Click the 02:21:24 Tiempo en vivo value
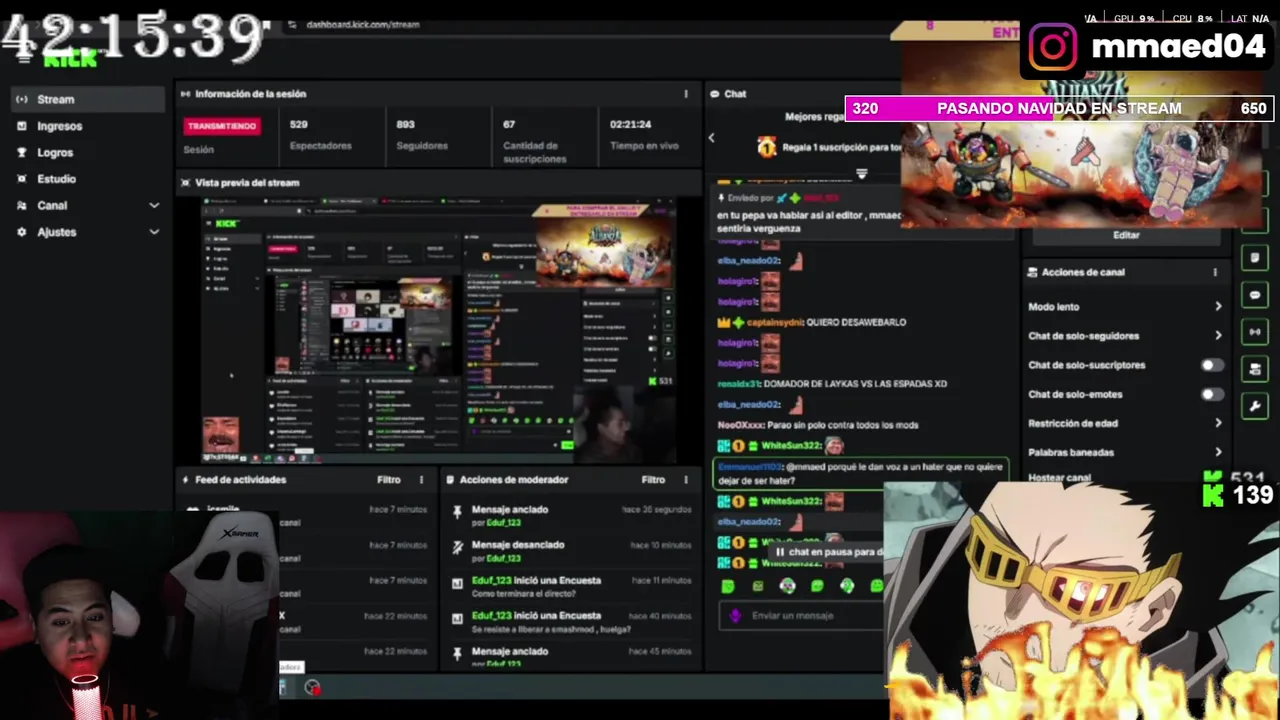The height and width of the screenshot is (720, 1280). coord(630,125)
